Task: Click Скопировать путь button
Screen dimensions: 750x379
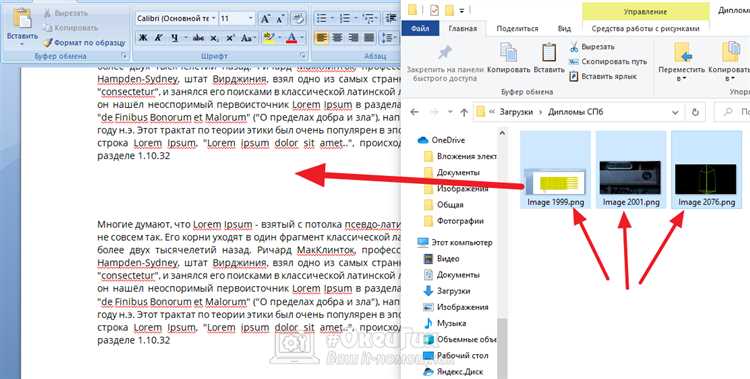Action: [x=608, y=62]
